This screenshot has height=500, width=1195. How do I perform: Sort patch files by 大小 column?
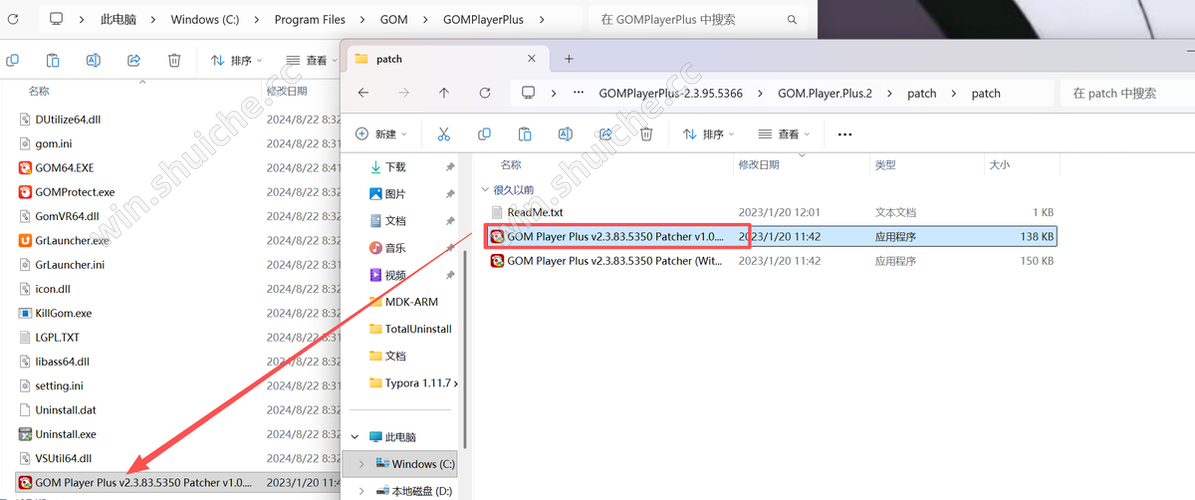999,164
